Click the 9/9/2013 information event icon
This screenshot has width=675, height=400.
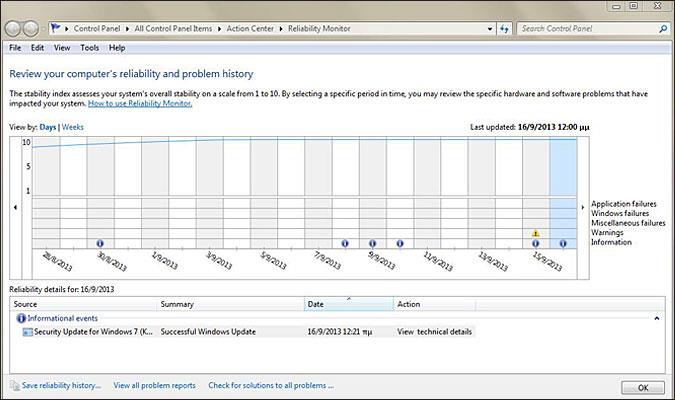tap(372, 243)
